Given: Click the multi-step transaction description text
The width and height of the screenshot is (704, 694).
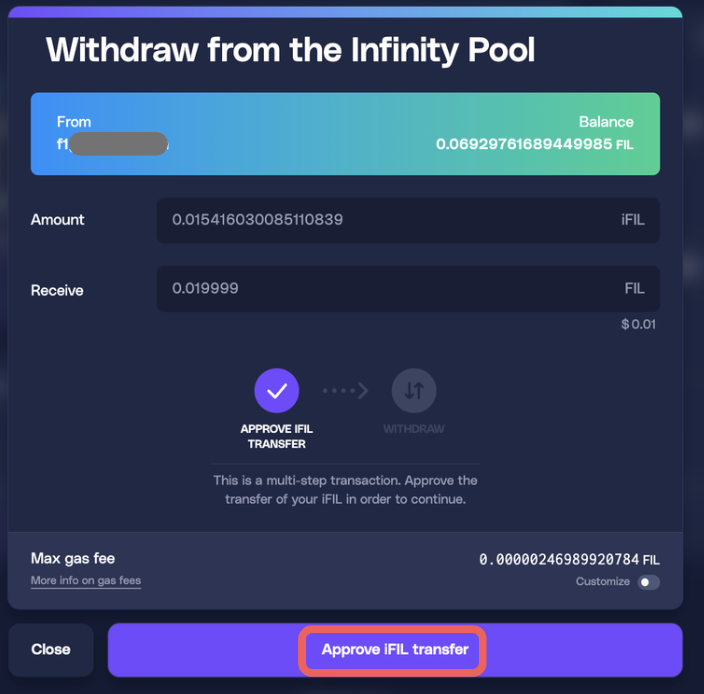Looking at the screenshot, I should [345, 490].
